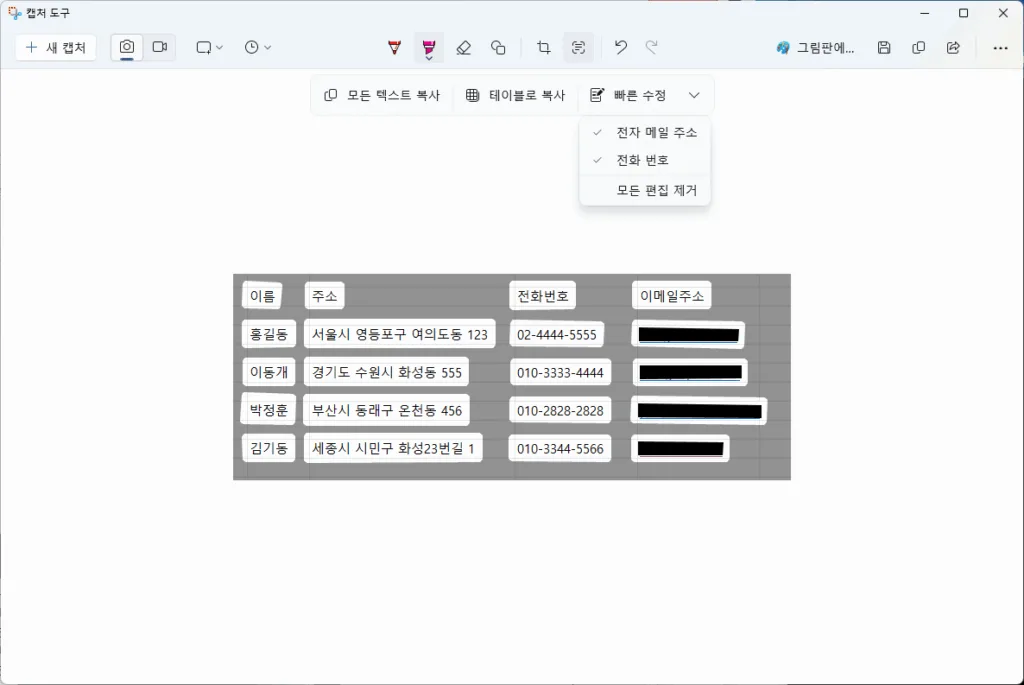Select phone number 010-2828-2828
This screenshot has width=1024, height=685.
pos(560,410)
